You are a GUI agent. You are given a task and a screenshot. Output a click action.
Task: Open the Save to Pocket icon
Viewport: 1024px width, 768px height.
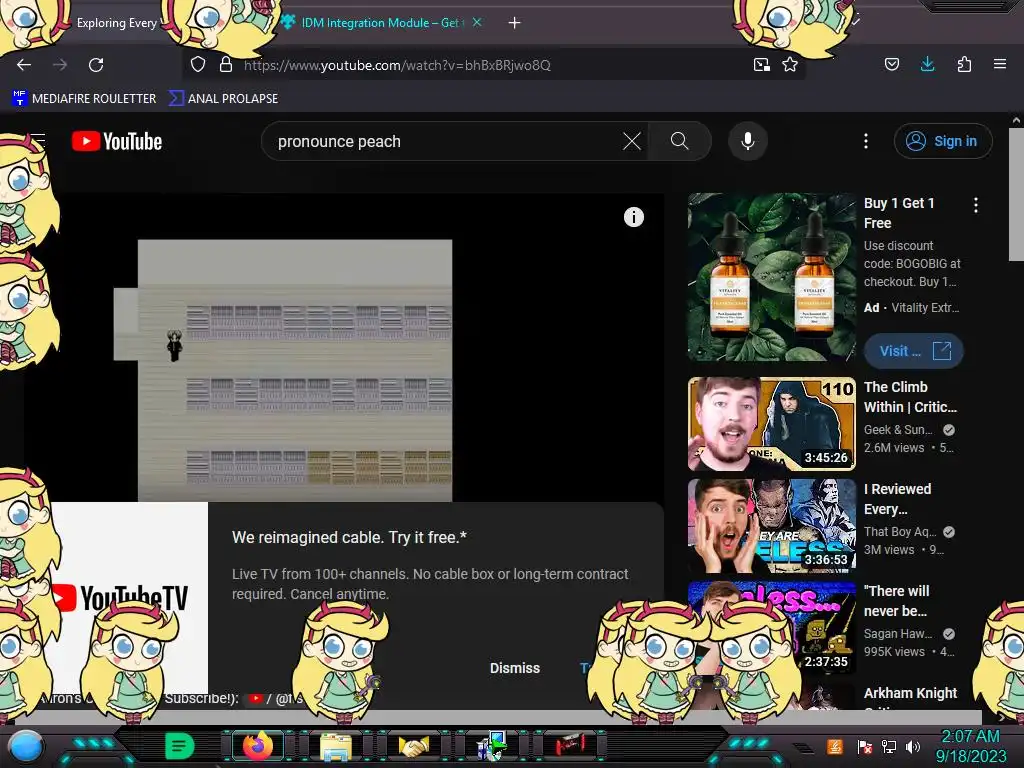click(x=891, y=64)
